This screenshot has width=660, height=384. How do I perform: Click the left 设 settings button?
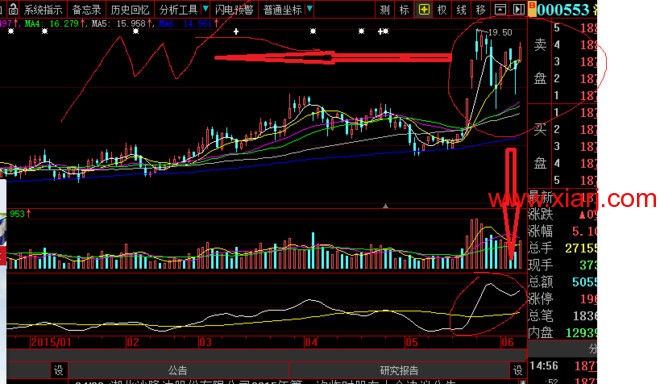tap(59, 370)
